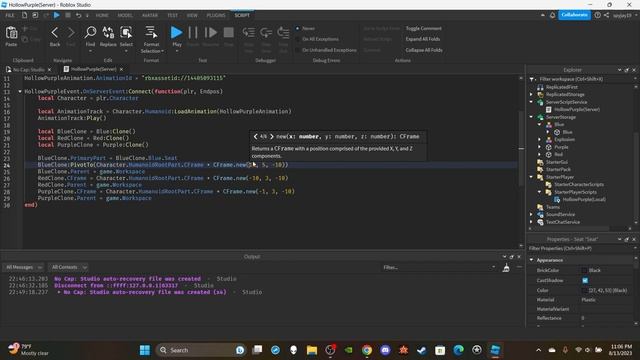Click the quick-access Play icon in title toolbar
Viewport: 640px width, 360px height.
(x=57, y=15)
